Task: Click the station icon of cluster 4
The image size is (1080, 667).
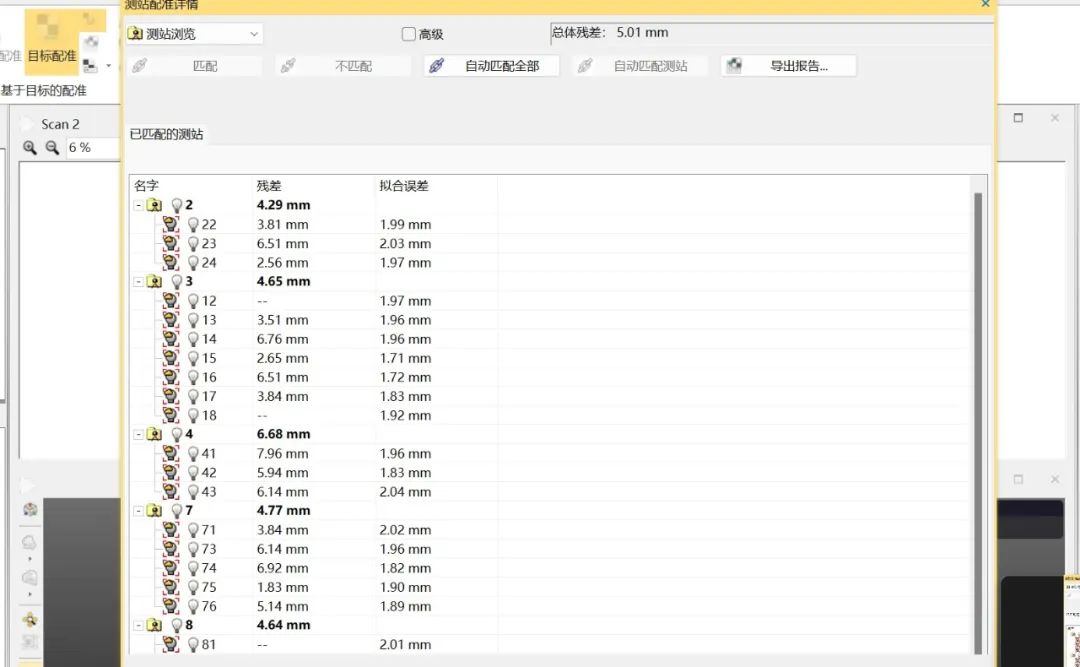Action: [155, 434]
